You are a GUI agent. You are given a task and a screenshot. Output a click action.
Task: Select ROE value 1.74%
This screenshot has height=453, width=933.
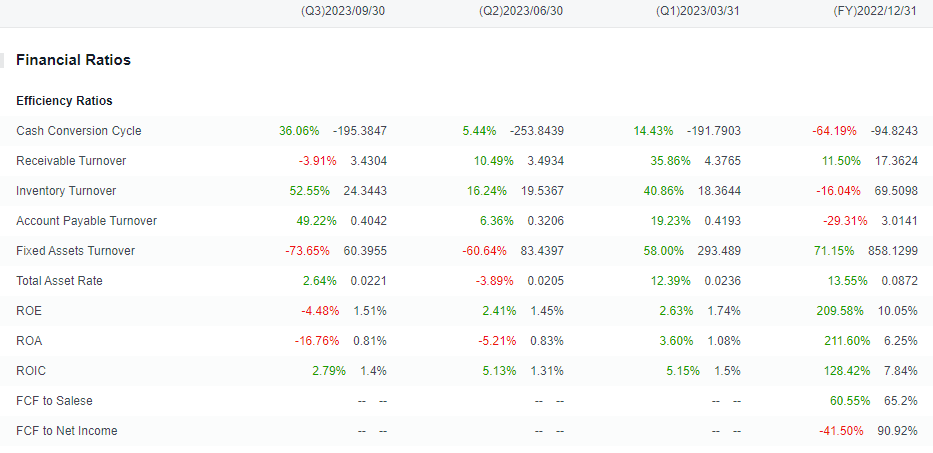724,311
